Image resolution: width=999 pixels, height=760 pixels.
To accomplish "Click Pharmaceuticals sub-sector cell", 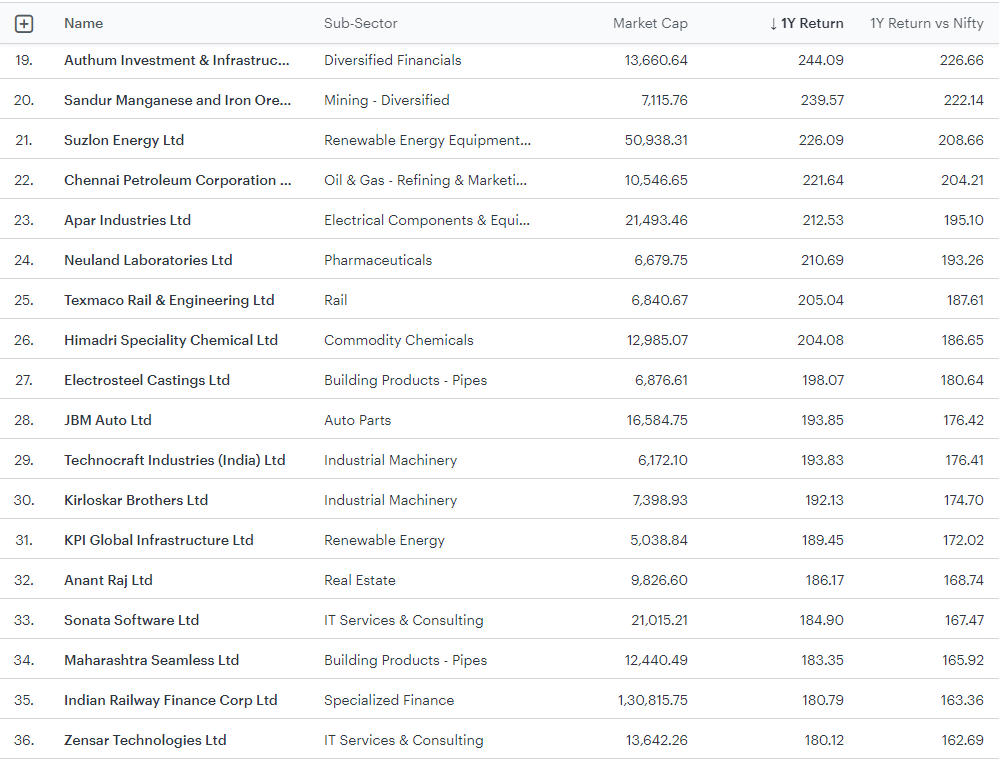I will (x=378, y=261).
